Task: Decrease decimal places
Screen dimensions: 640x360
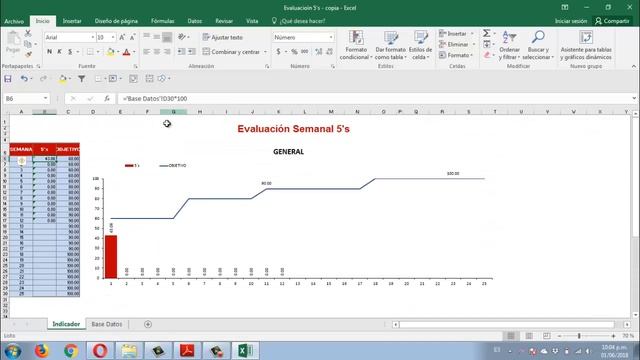Action: coord(329,51)
